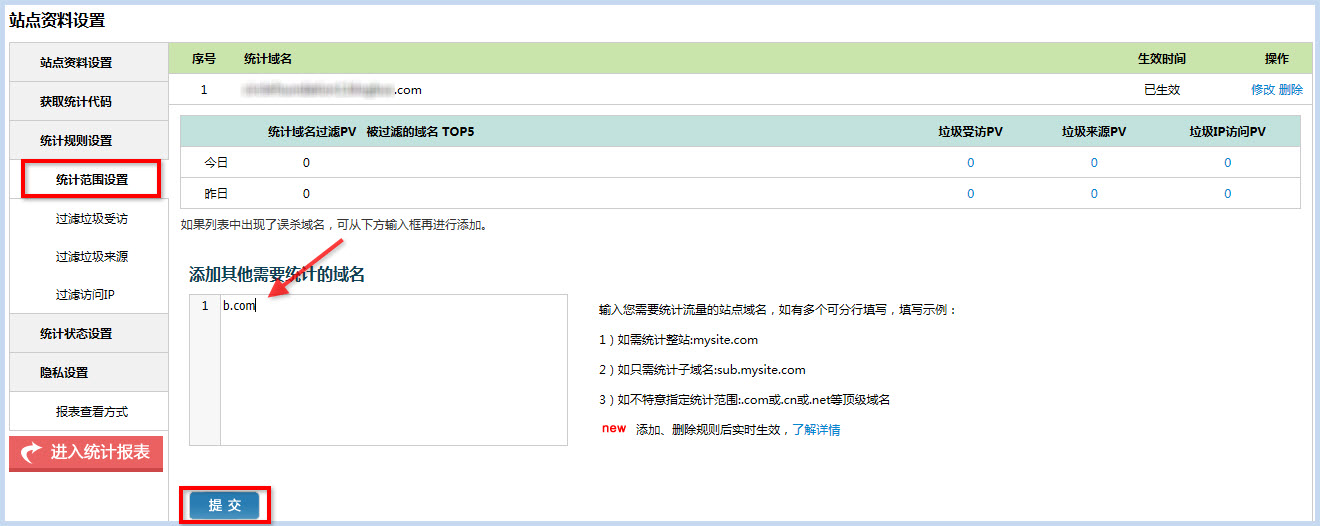Click the 垃圾来源PV column header
This screenshot has height=526, width=1320.
click(1094, 131)
